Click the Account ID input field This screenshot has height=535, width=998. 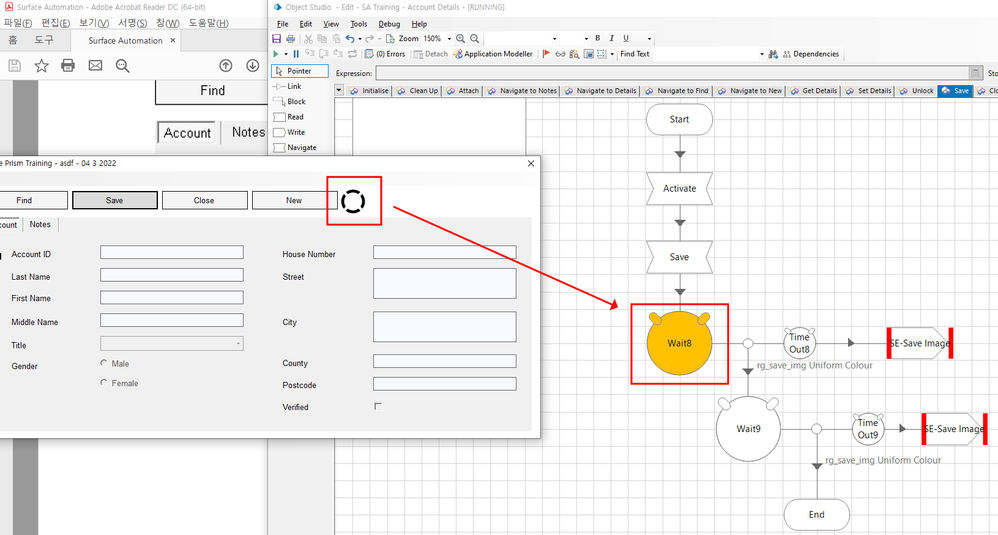coord(171,253)
